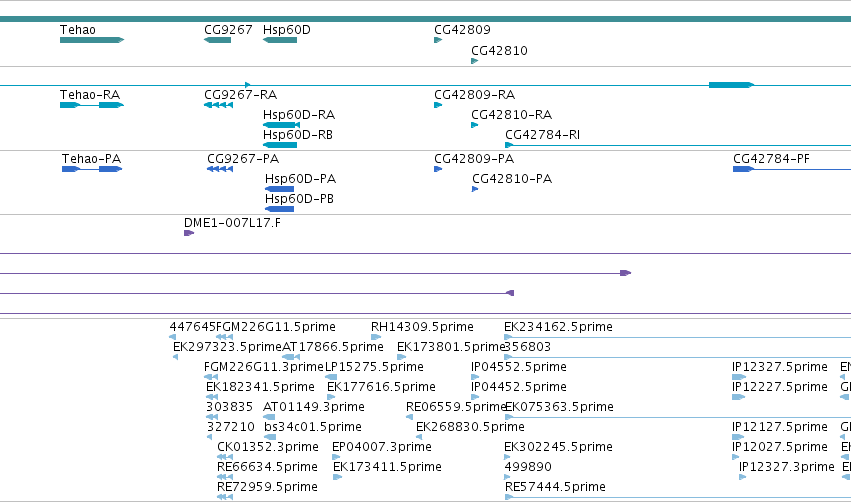Open the IP04552.5prime EST label
Viewport: 851px width, 502px height.
519,367
